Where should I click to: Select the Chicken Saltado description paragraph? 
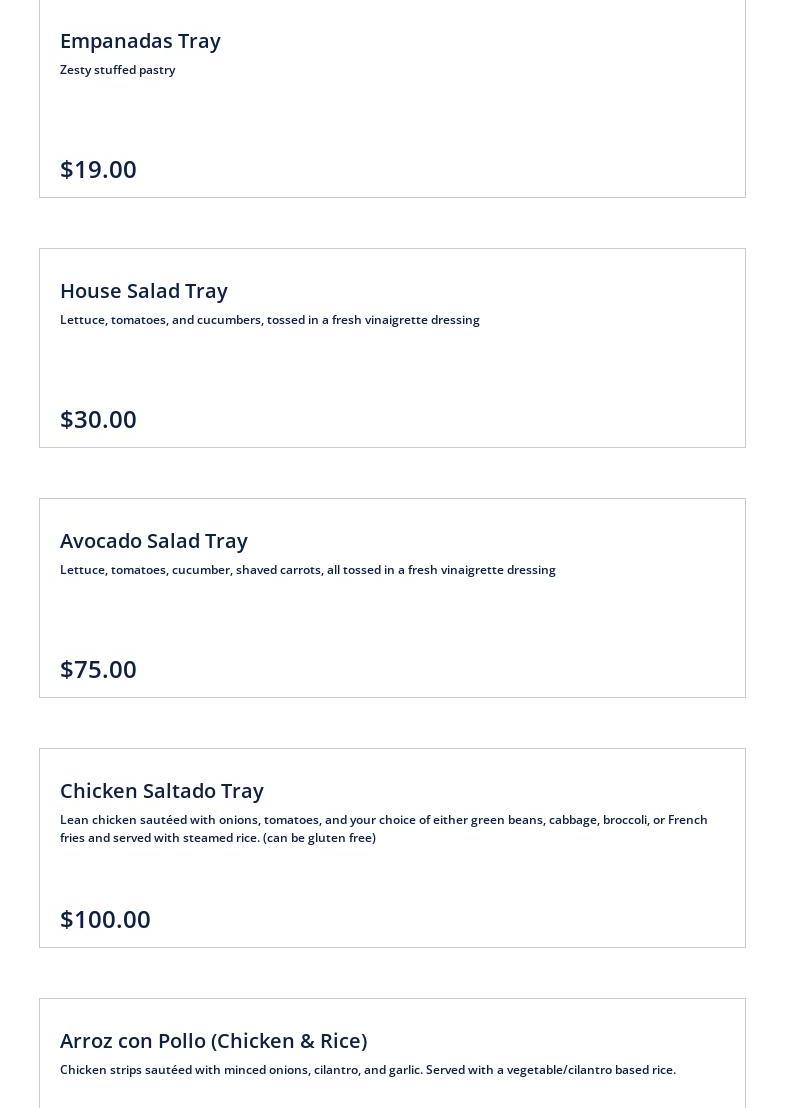[x=384, y=829]
